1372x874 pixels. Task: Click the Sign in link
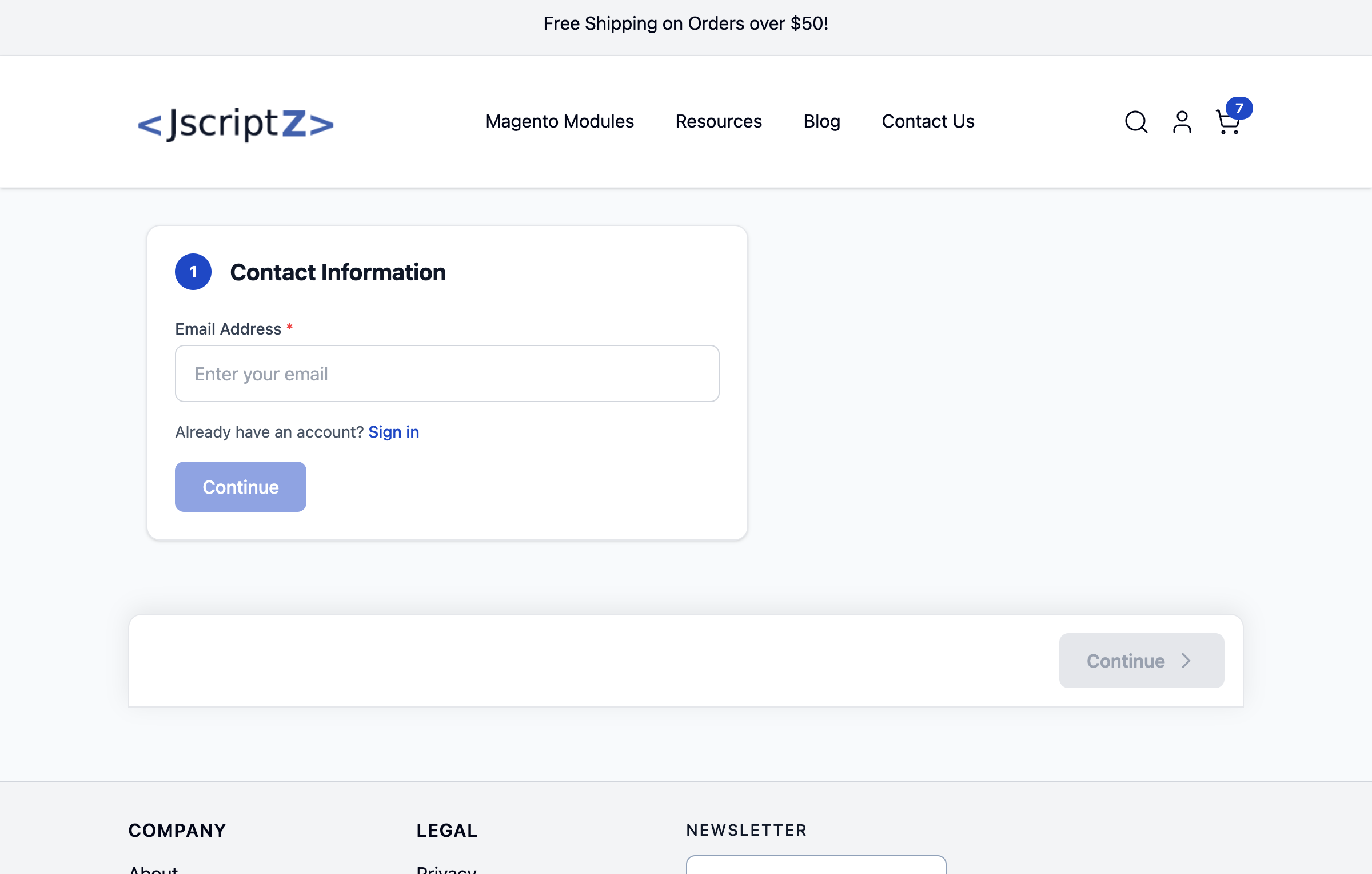point(393,432)
